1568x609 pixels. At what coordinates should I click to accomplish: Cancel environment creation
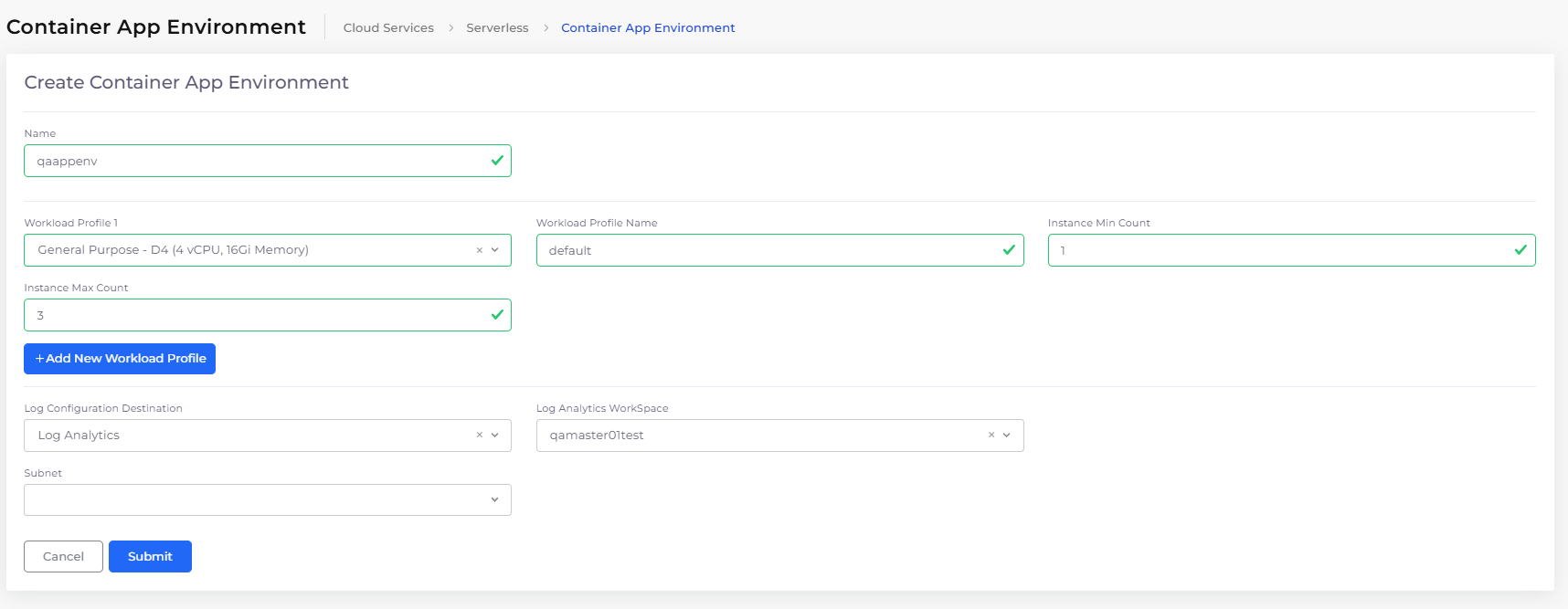63,557
